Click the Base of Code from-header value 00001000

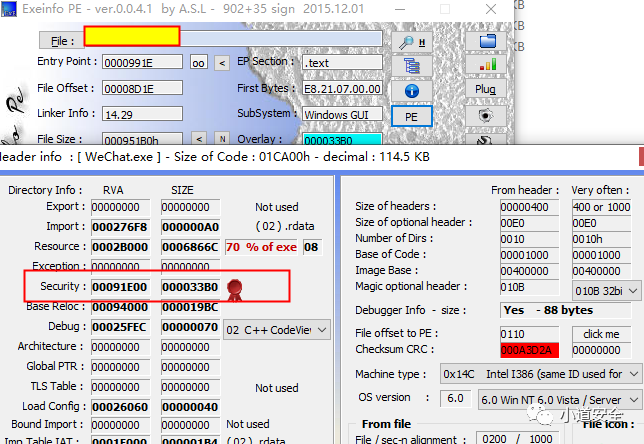tap(529, 255)
